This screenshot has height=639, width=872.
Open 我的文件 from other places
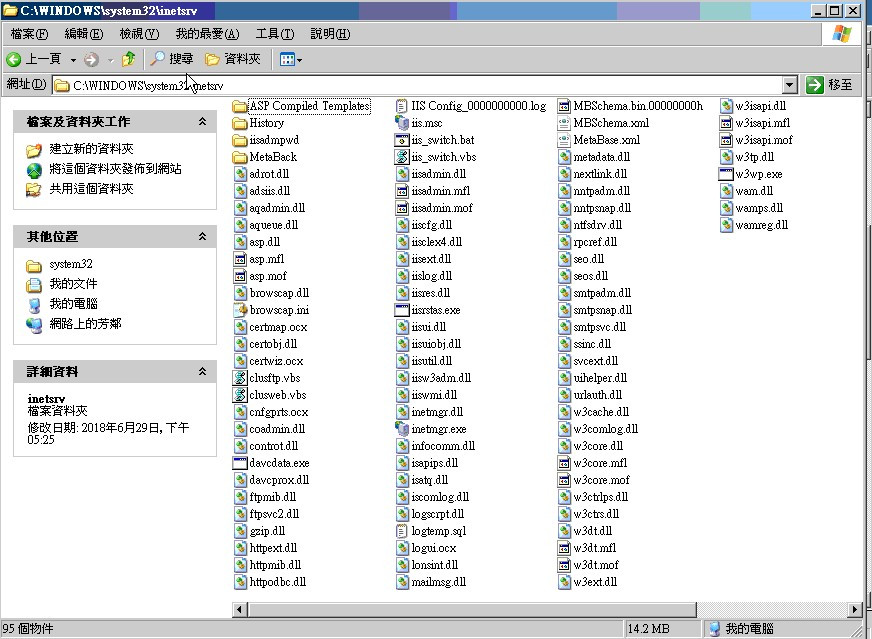pyautogui.click(x=73, y=284)
